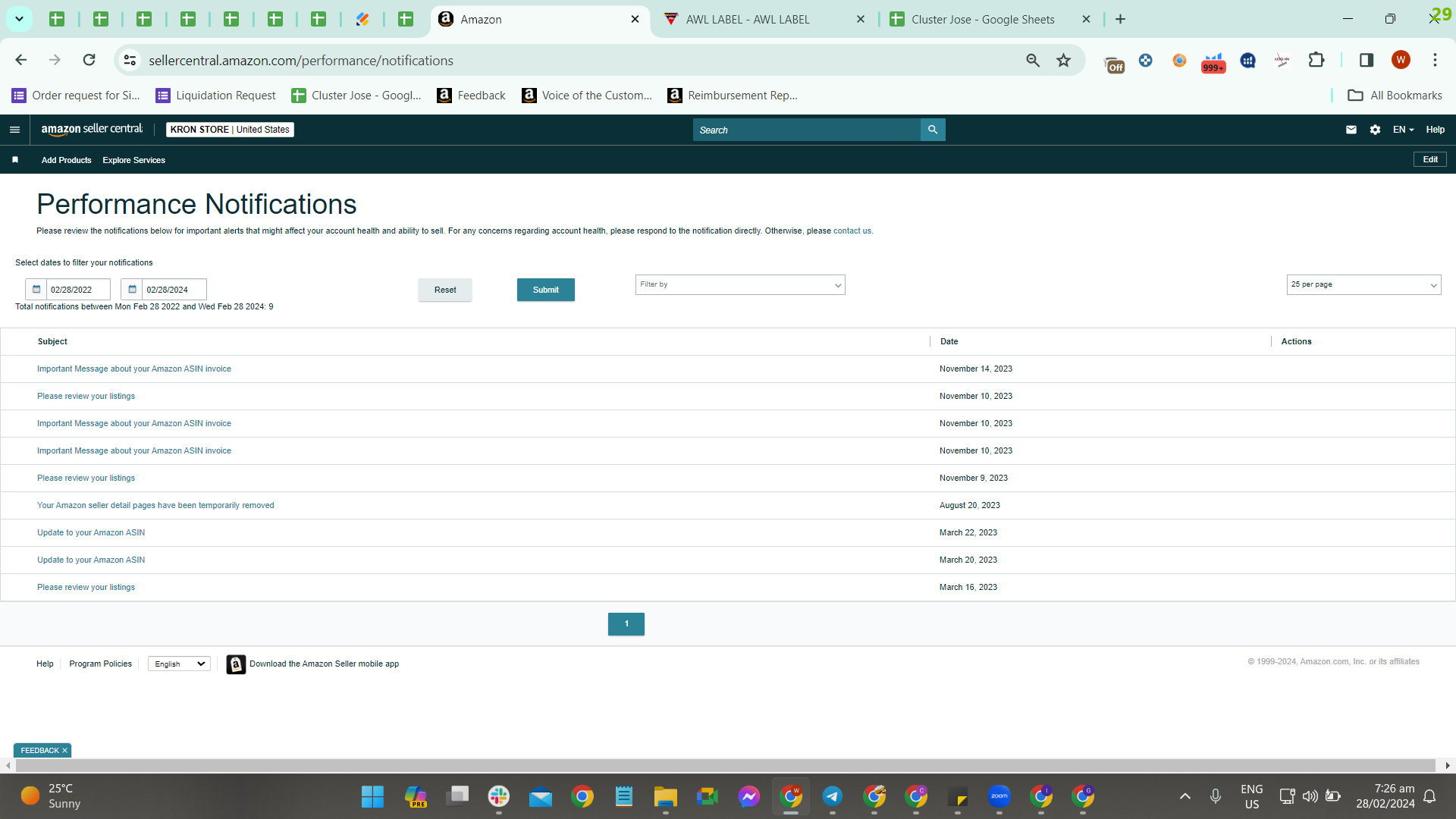Open the Liquidation Request bookmark
This screenshot has width=1456, height=819.
(x=216, y=96)
